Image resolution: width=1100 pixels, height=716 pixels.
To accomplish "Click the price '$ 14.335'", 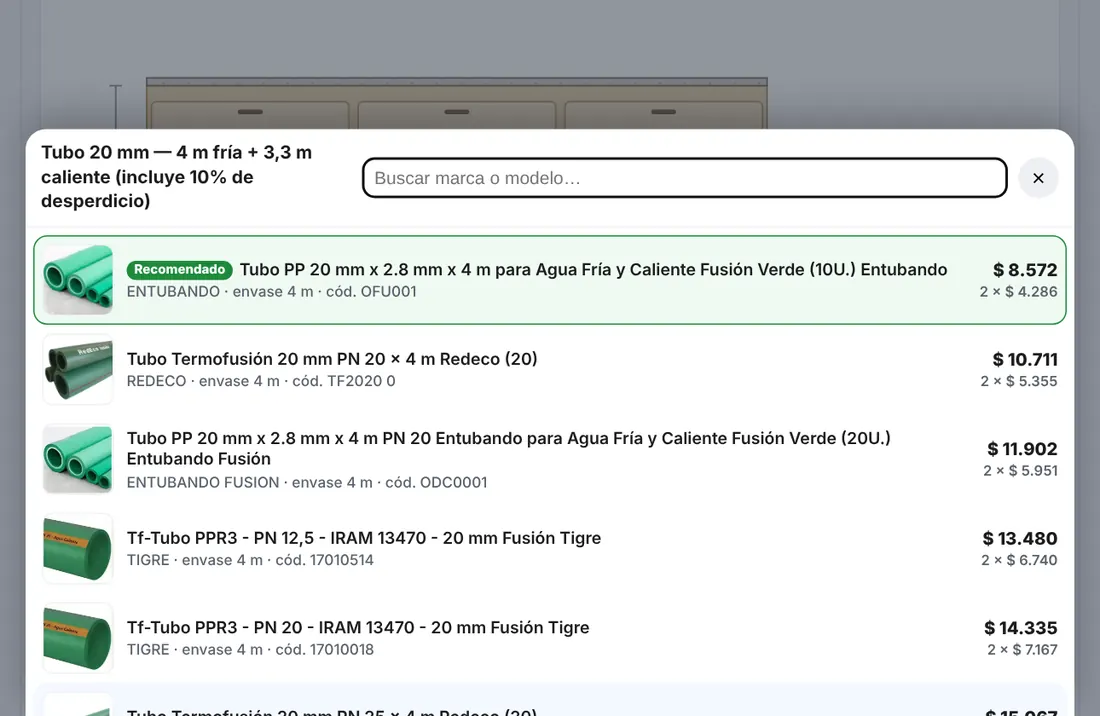I will click(1021, 628).
